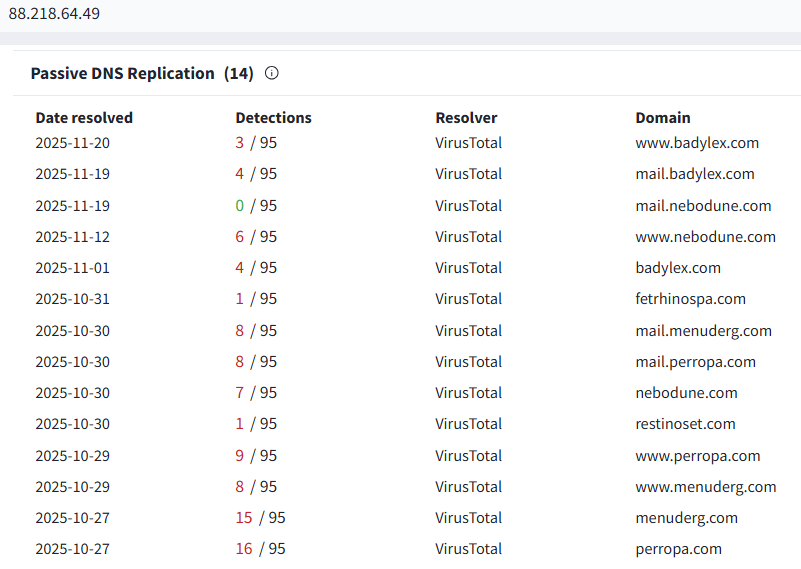Click the 7 / 95 detections value
The height and width of the screenshot is (569, 801).
coord(256,393)
